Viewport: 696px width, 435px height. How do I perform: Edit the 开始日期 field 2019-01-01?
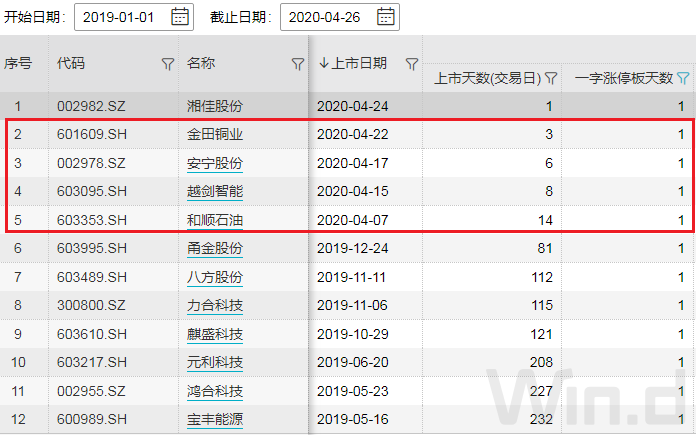click(x=134, y=17)
